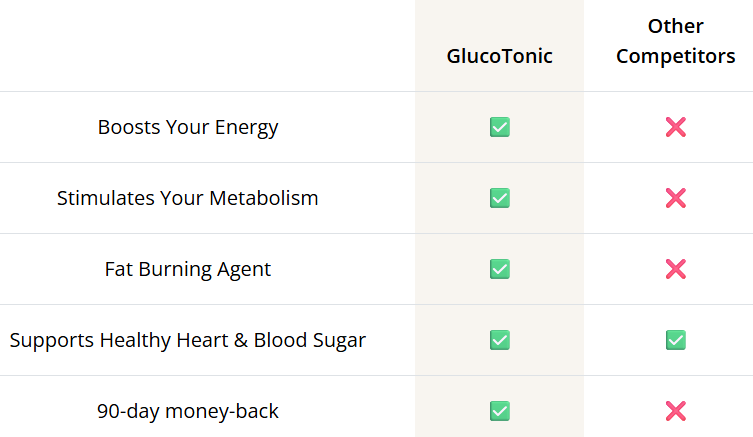Click the '90-day money-back' label
Viewport: 753px width, 437px height.
[188, 411]
